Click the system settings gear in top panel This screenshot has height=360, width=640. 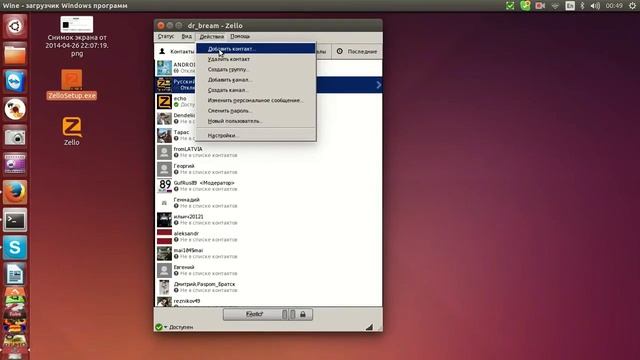[632, 6]
